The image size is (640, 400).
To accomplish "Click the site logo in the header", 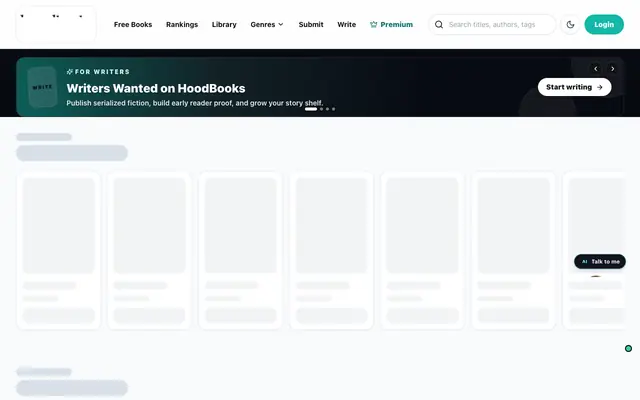I will pos(56,24).
